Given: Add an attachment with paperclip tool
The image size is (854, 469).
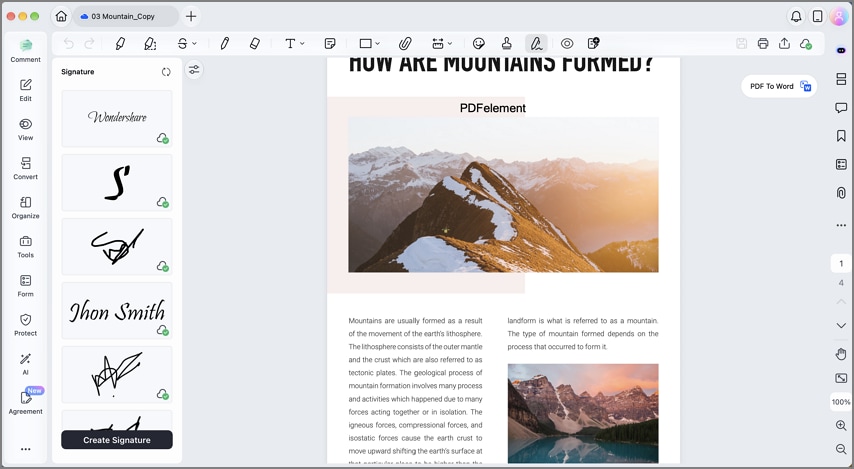Looking at the screenshot, I should click(405, 44).
